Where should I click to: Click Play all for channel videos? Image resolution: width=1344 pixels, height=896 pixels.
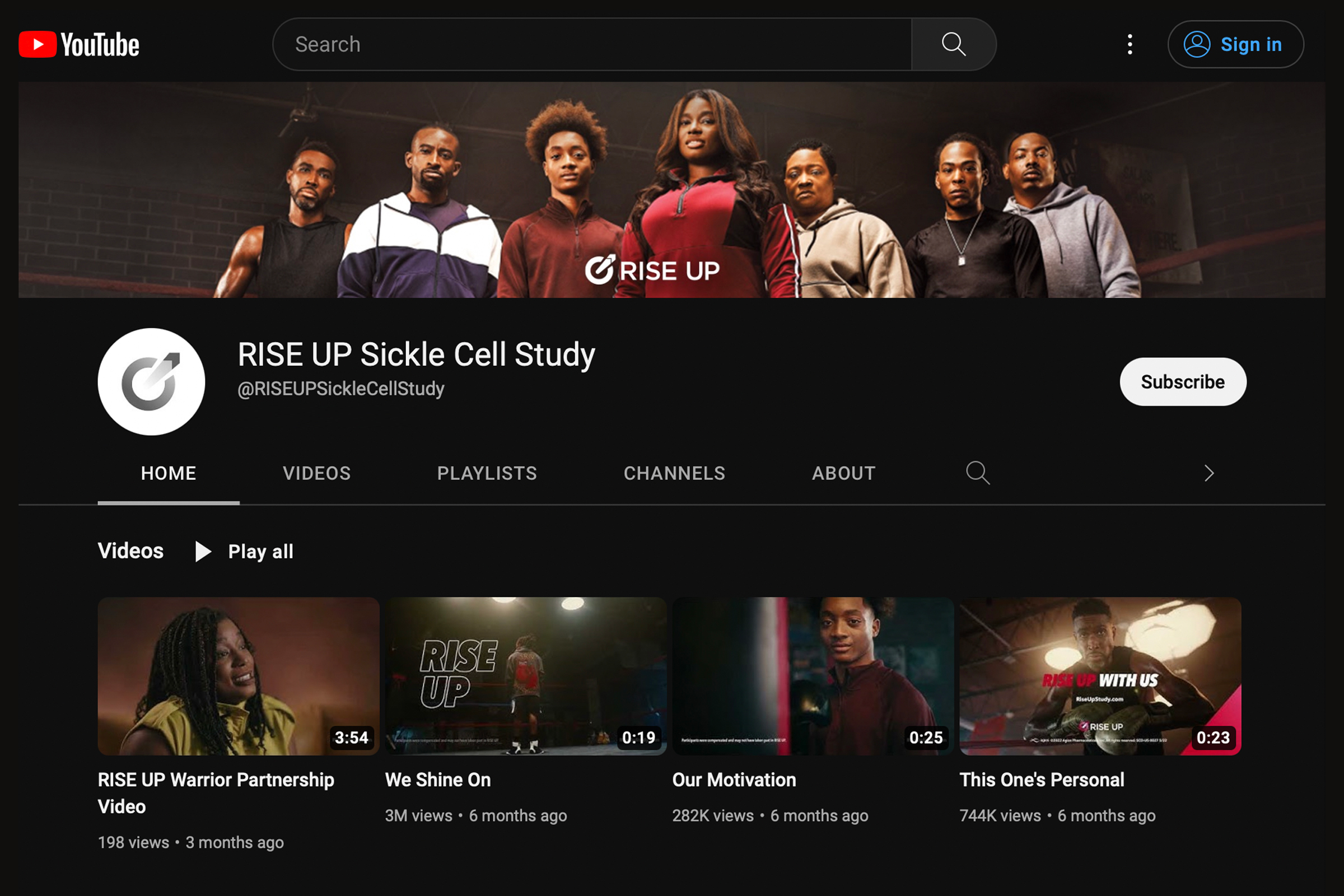(244, 552)
